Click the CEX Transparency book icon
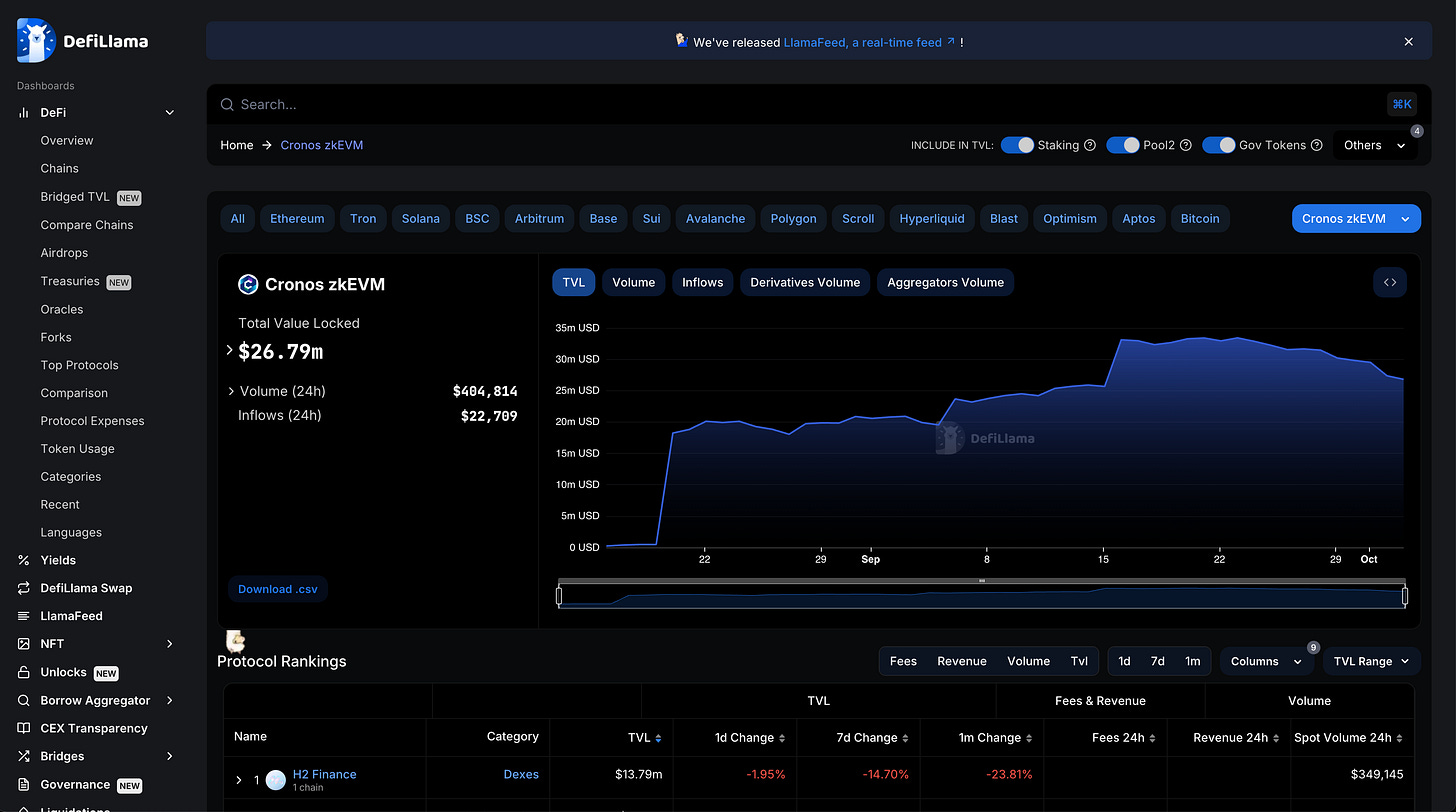The height and width of the screenshot is (812, 1456). (x=23, y=728)
